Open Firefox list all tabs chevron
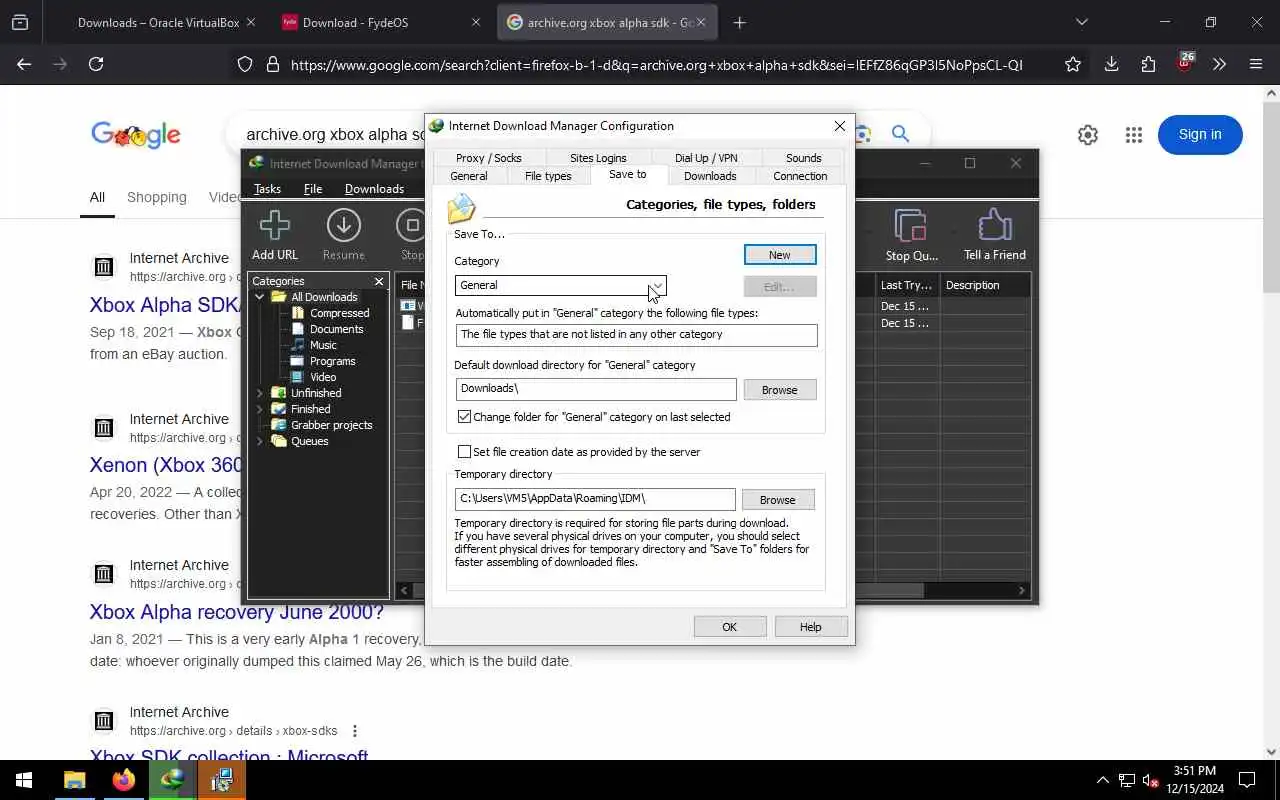The image size is (1280, 800). coord(1081,22)
